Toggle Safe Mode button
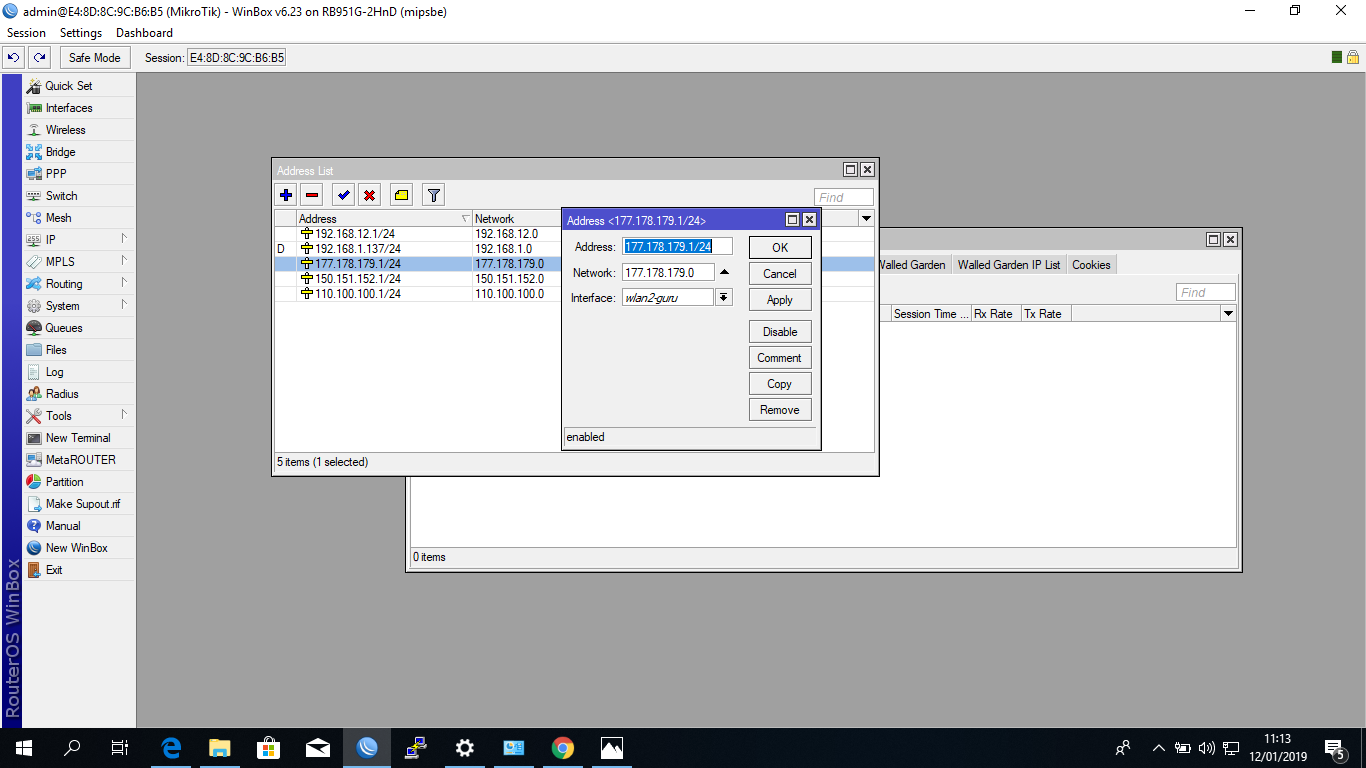The height and width of the screenshot is (768, 1366). coord(95,57)
